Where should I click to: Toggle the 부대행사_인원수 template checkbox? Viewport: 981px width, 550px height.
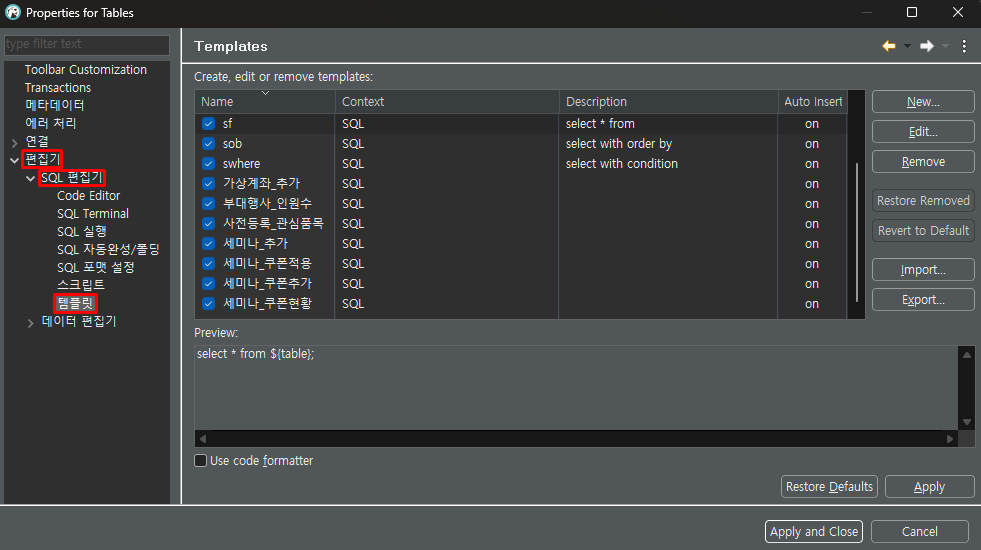point(208,204)
